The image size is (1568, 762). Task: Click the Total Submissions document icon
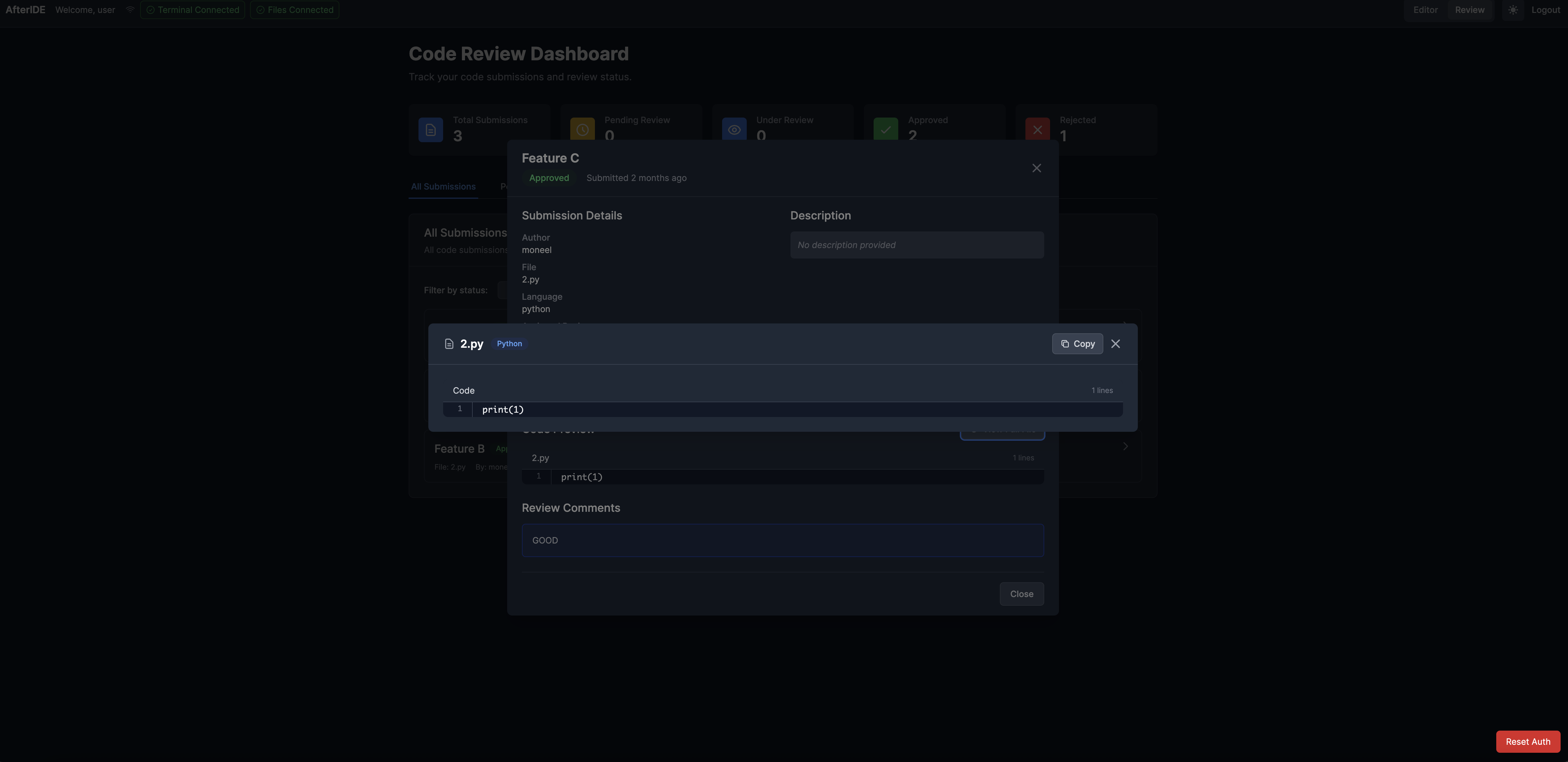(430, 130)
